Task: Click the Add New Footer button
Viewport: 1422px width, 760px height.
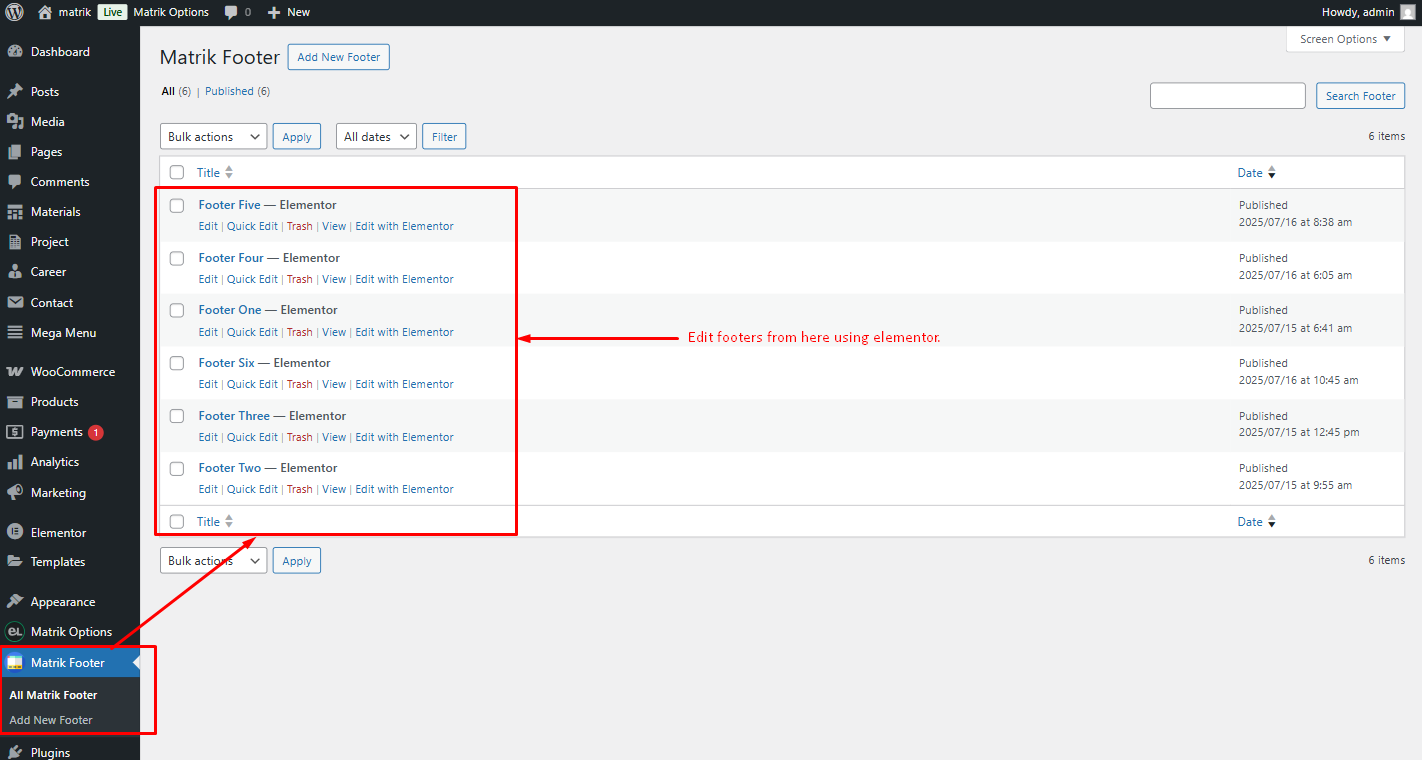Action: pos(339,57)
